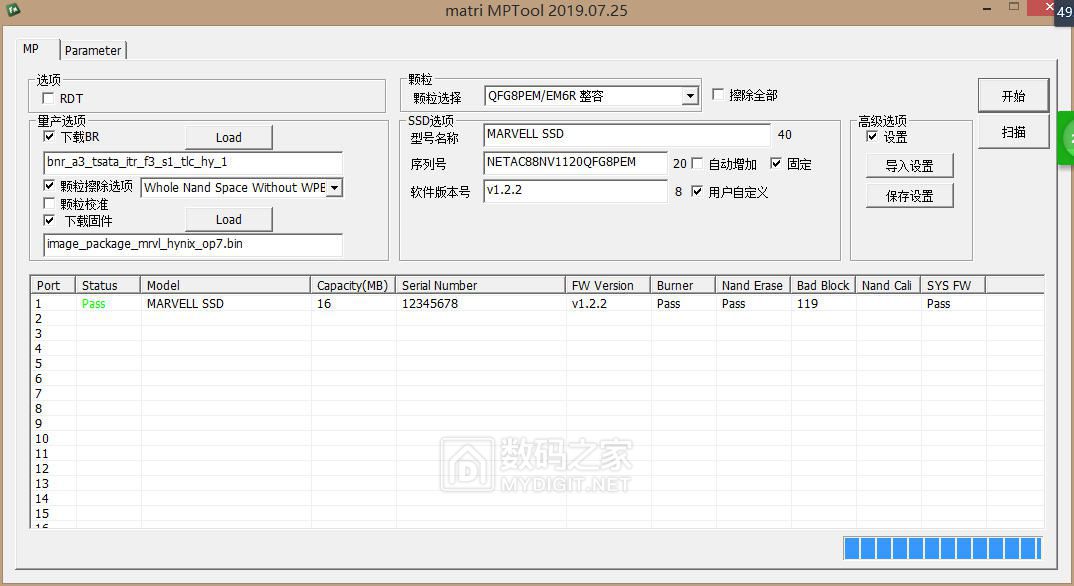Click the green circle on the right edge
Viewport: 1074px width, 586px height.
[x=1066, y=139]
